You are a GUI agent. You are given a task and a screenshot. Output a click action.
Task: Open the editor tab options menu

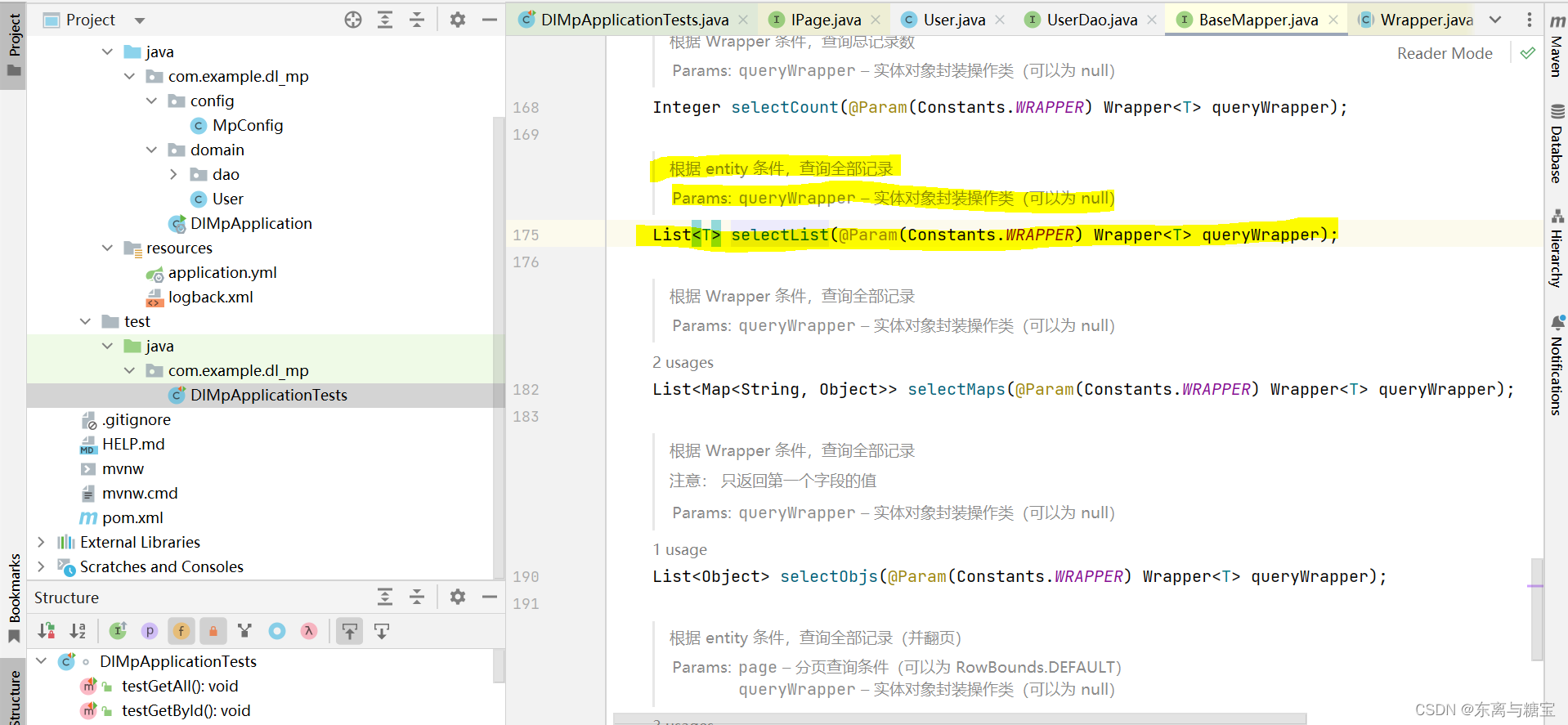1530,20
